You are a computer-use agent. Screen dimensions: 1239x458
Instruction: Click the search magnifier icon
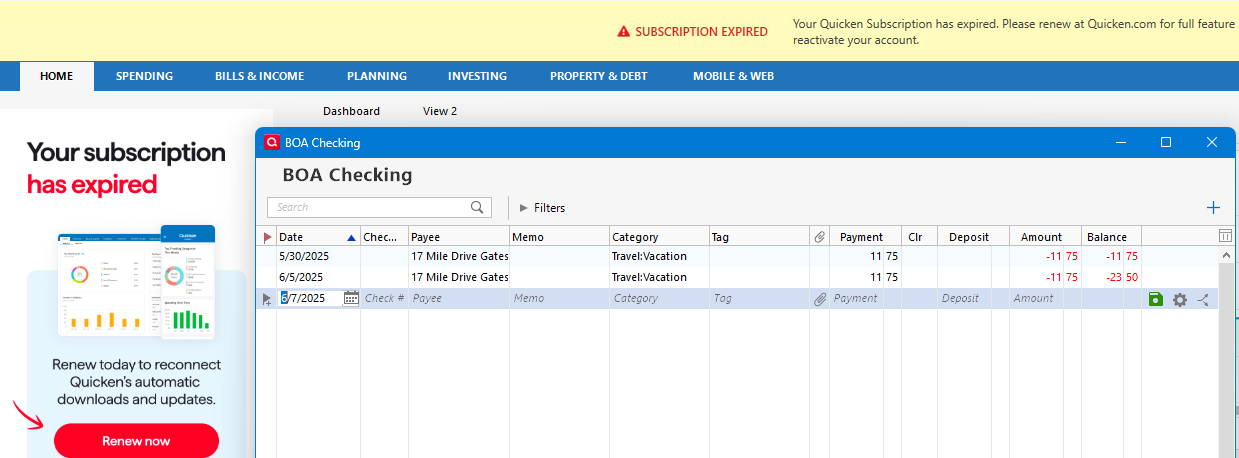[x=478, y=208]
